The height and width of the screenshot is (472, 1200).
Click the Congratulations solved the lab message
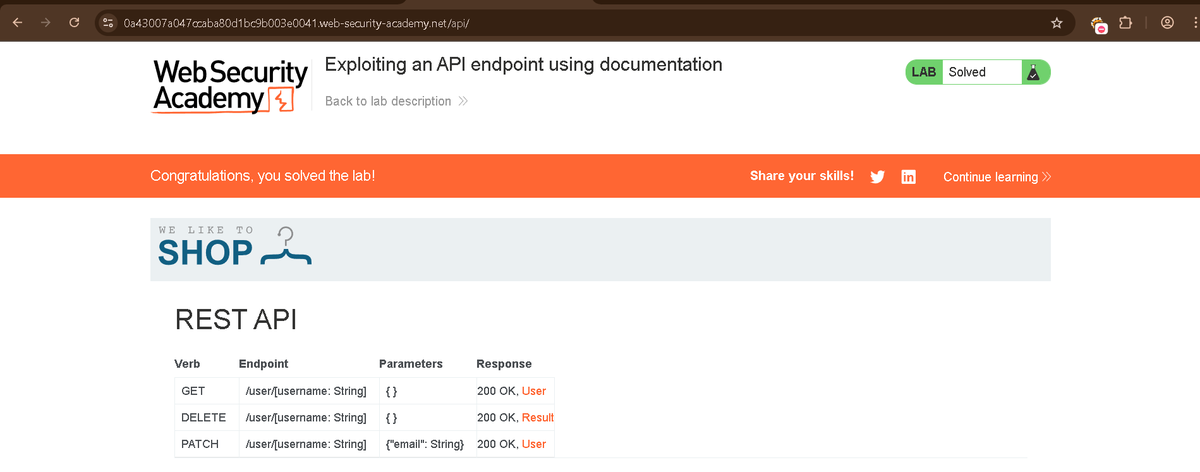tap(262, 176)
